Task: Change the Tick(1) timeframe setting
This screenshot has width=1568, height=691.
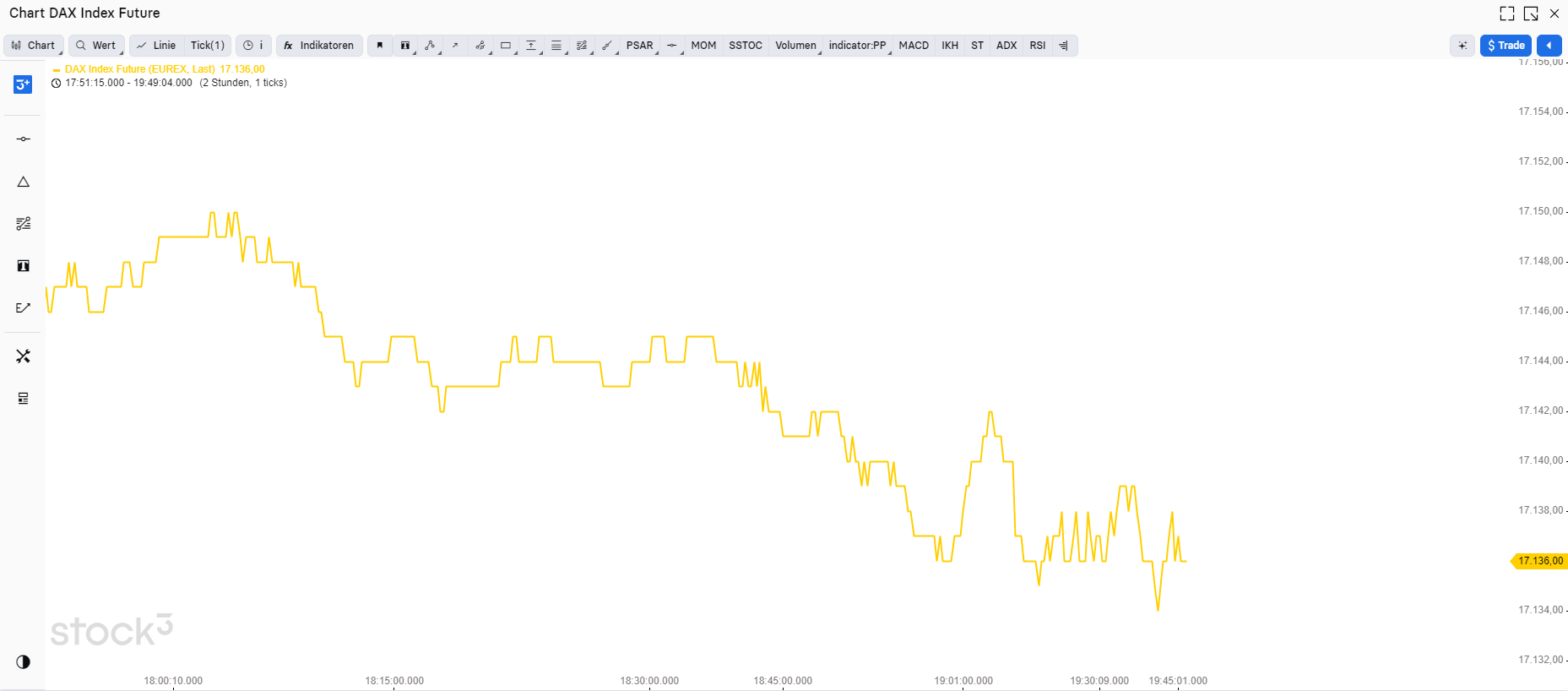Action: click(x=208, y=46)
